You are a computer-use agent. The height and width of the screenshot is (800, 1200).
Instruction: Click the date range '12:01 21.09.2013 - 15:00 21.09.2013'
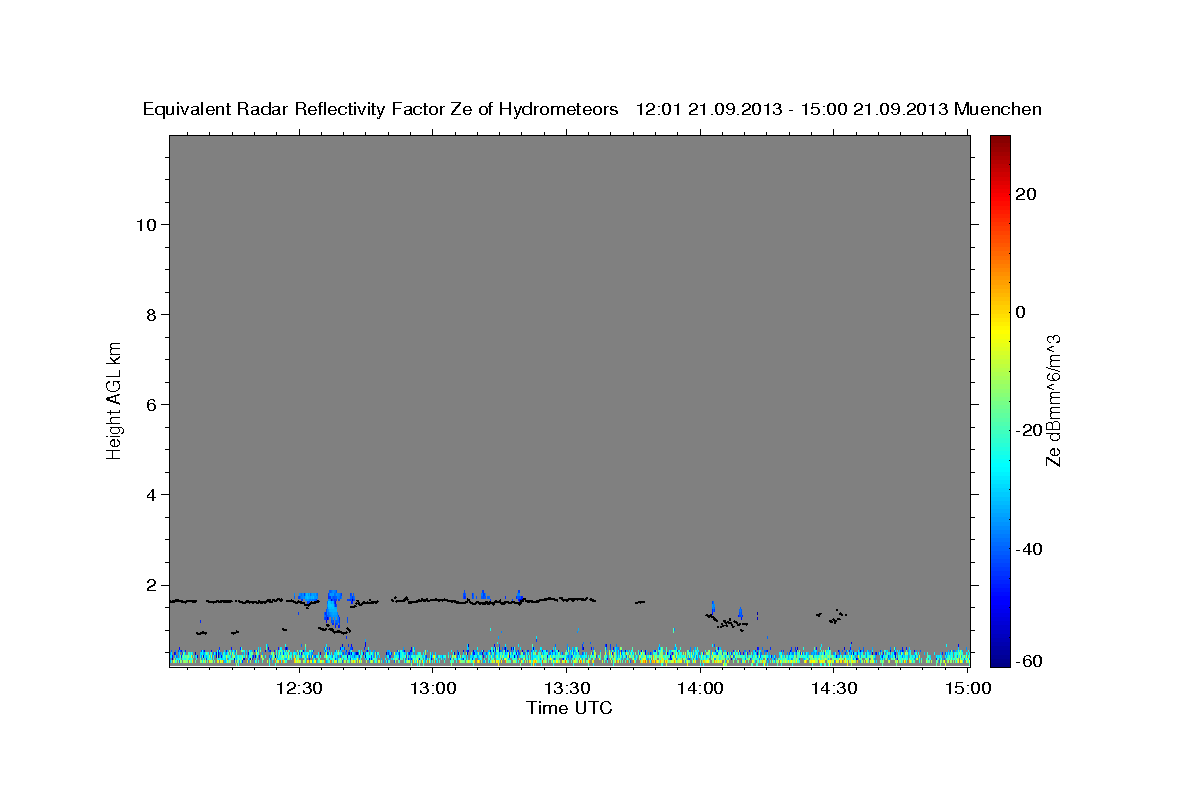pos(793,110)
